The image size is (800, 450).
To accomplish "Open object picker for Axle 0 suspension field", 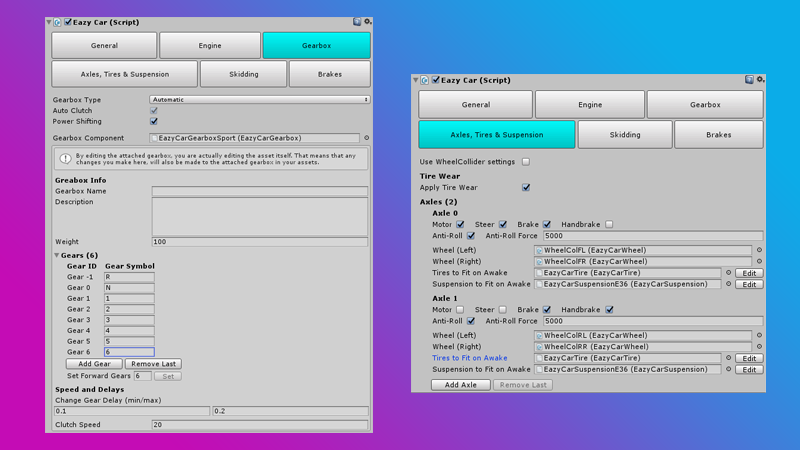I will pyautogui.click(x=729, y=284).
